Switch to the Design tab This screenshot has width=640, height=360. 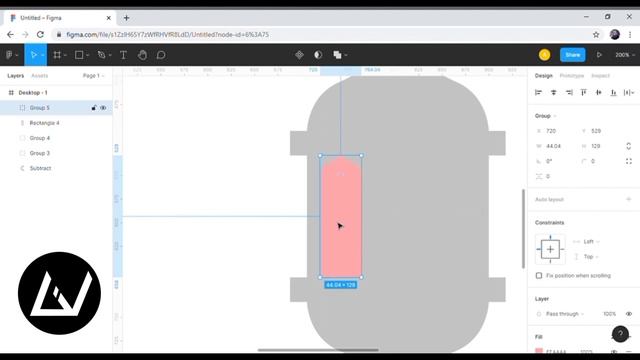pyautogui.click(x=544, y=76)
